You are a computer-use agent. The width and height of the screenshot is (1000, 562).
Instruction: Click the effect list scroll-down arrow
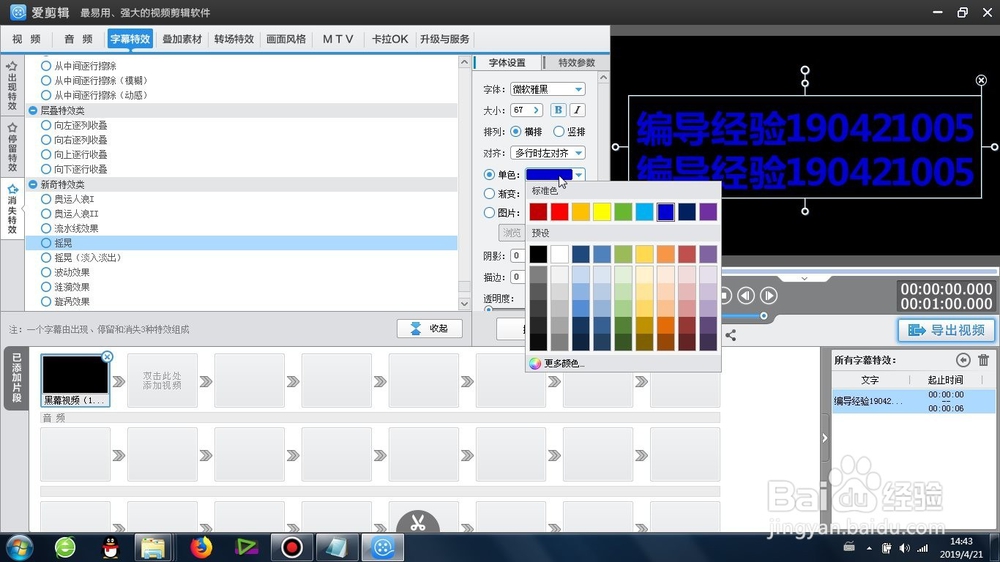[464, 304]
